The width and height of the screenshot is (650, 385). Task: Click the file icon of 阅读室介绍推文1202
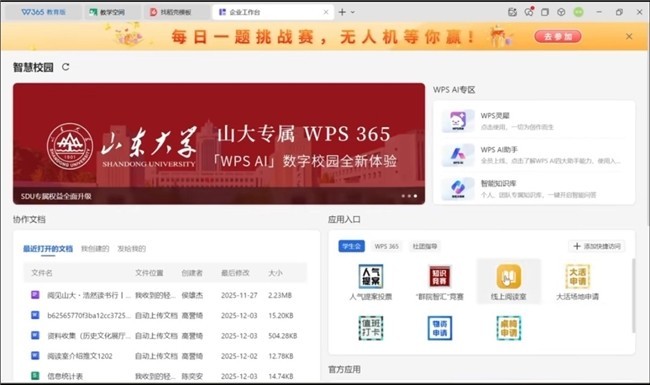[x=35, y=355]
